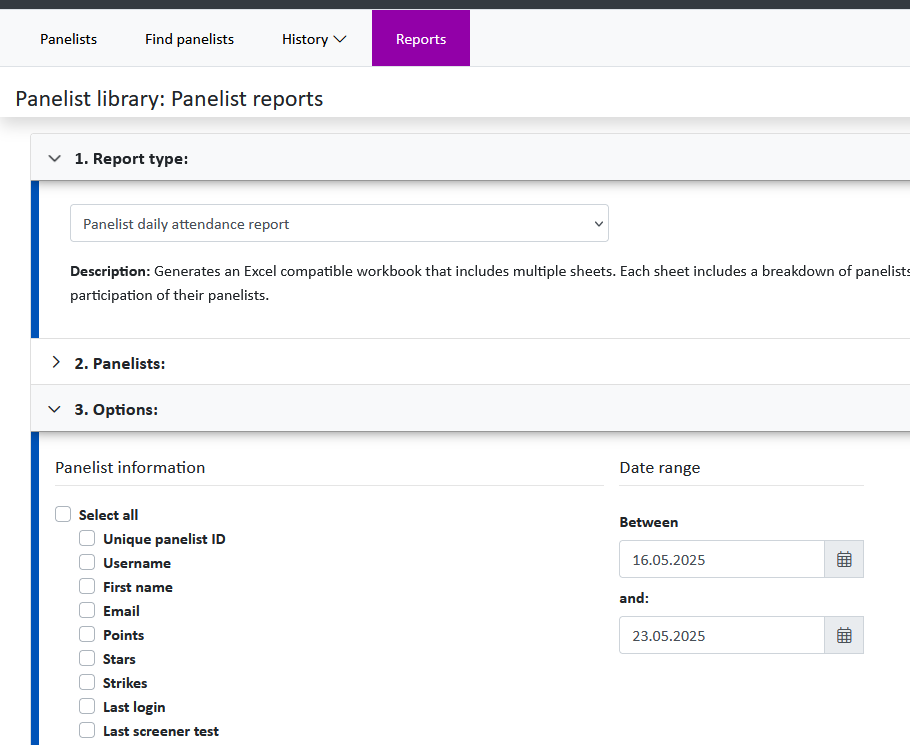Open the History dropdown menu

[314, 39]
